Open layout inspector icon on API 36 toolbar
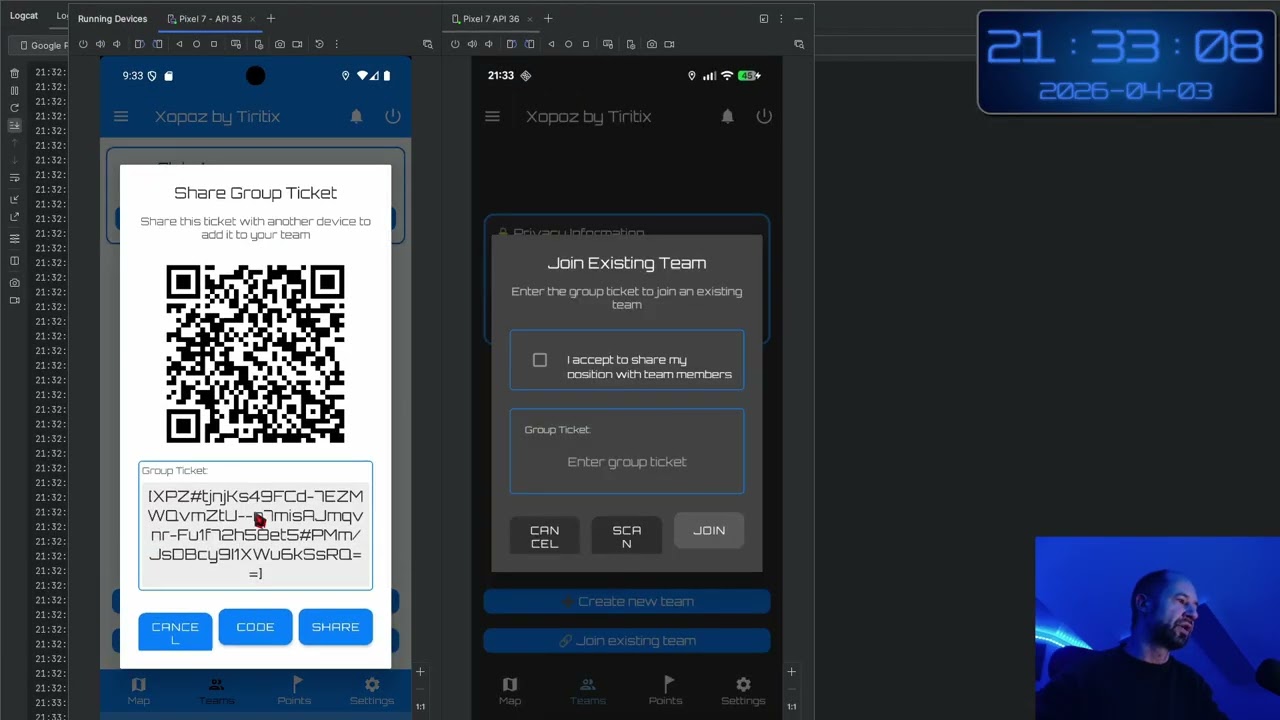This screenshot has width=1280, height=720. [x=799, y=44]
